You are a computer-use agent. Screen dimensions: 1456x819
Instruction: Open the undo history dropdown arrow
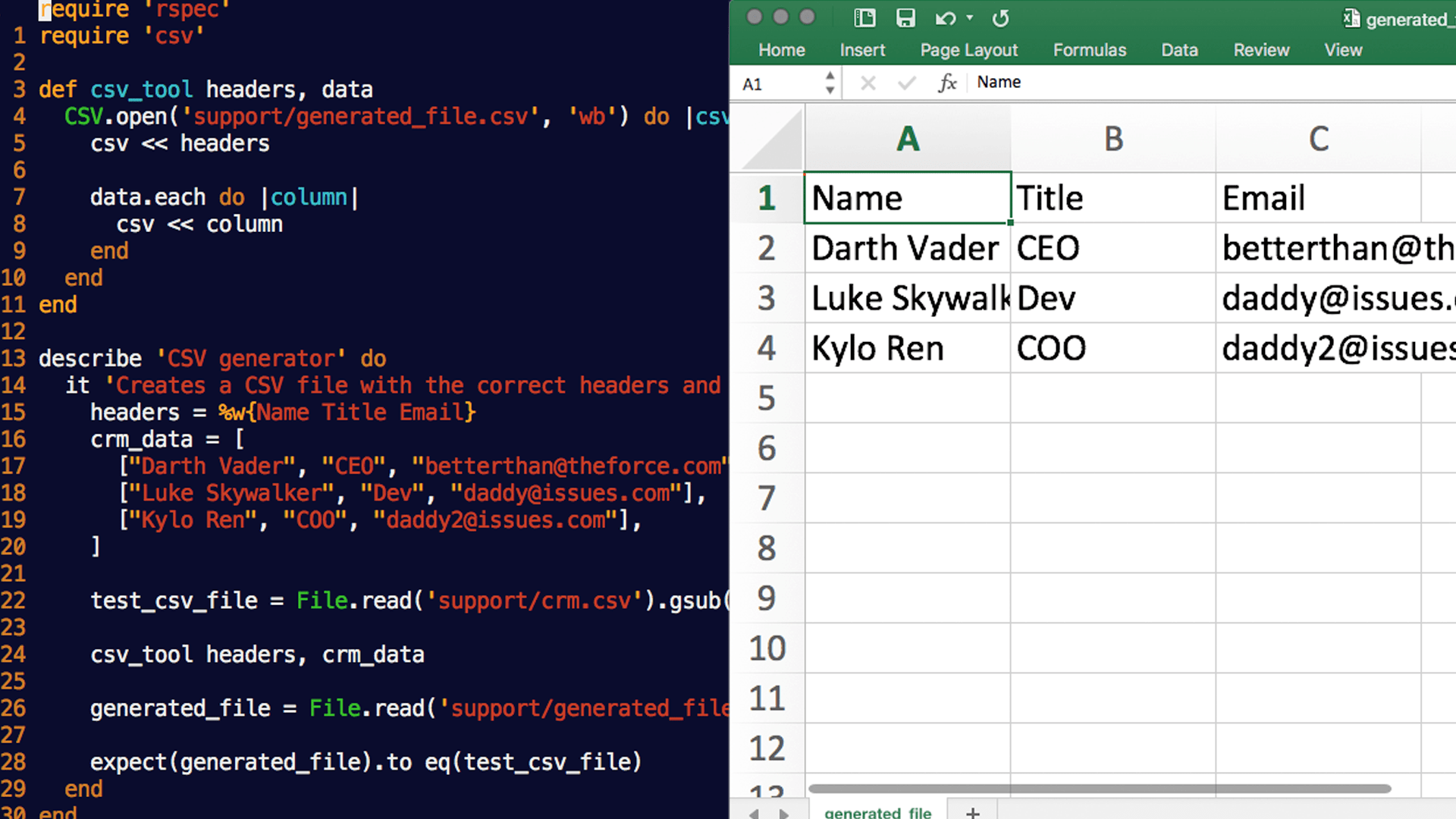(970, 18)
